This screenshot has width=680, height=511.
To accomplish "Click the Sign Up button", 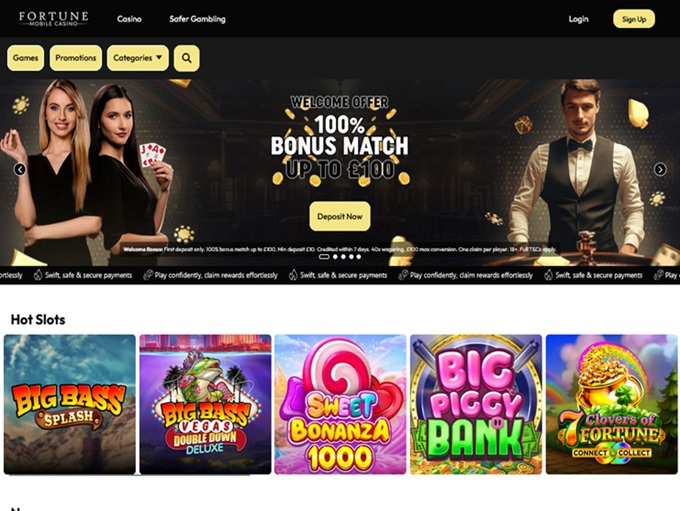I will [634, 19].
